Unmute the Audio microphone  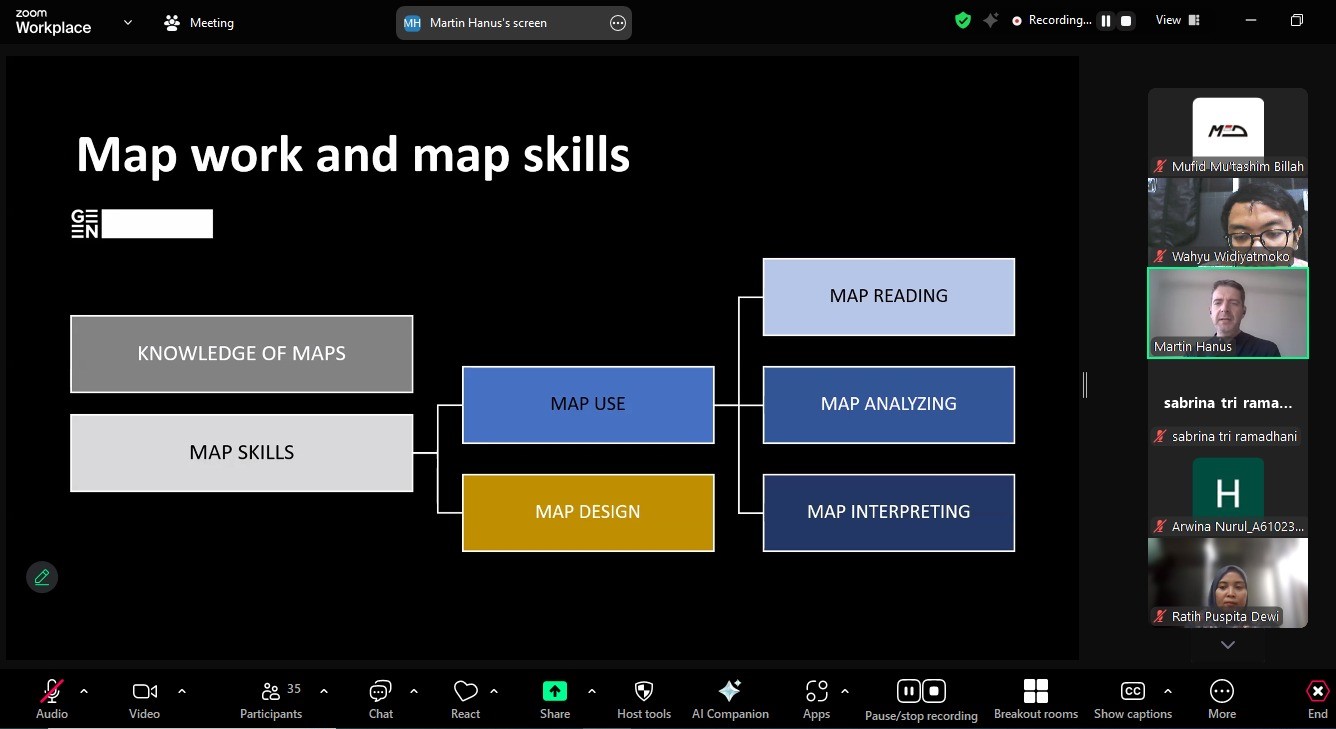click(x=52, y=699)
